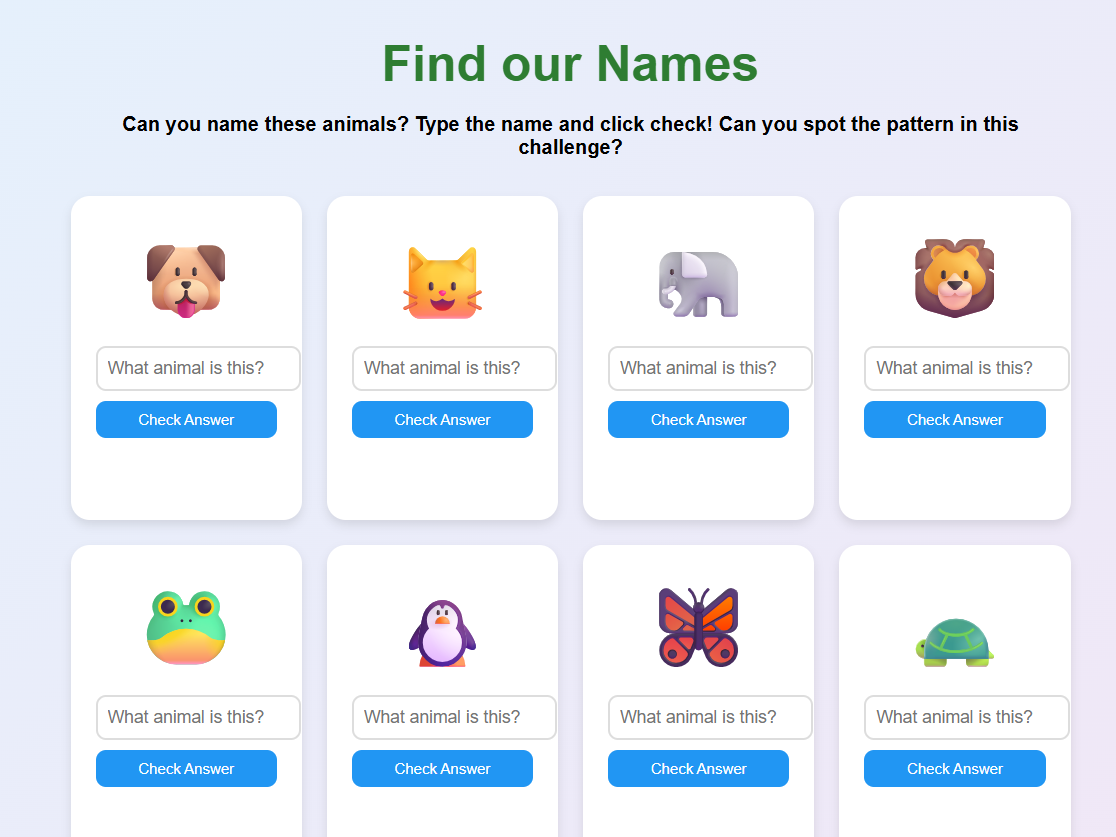Click Check Answer under the cat

(442, 420)
